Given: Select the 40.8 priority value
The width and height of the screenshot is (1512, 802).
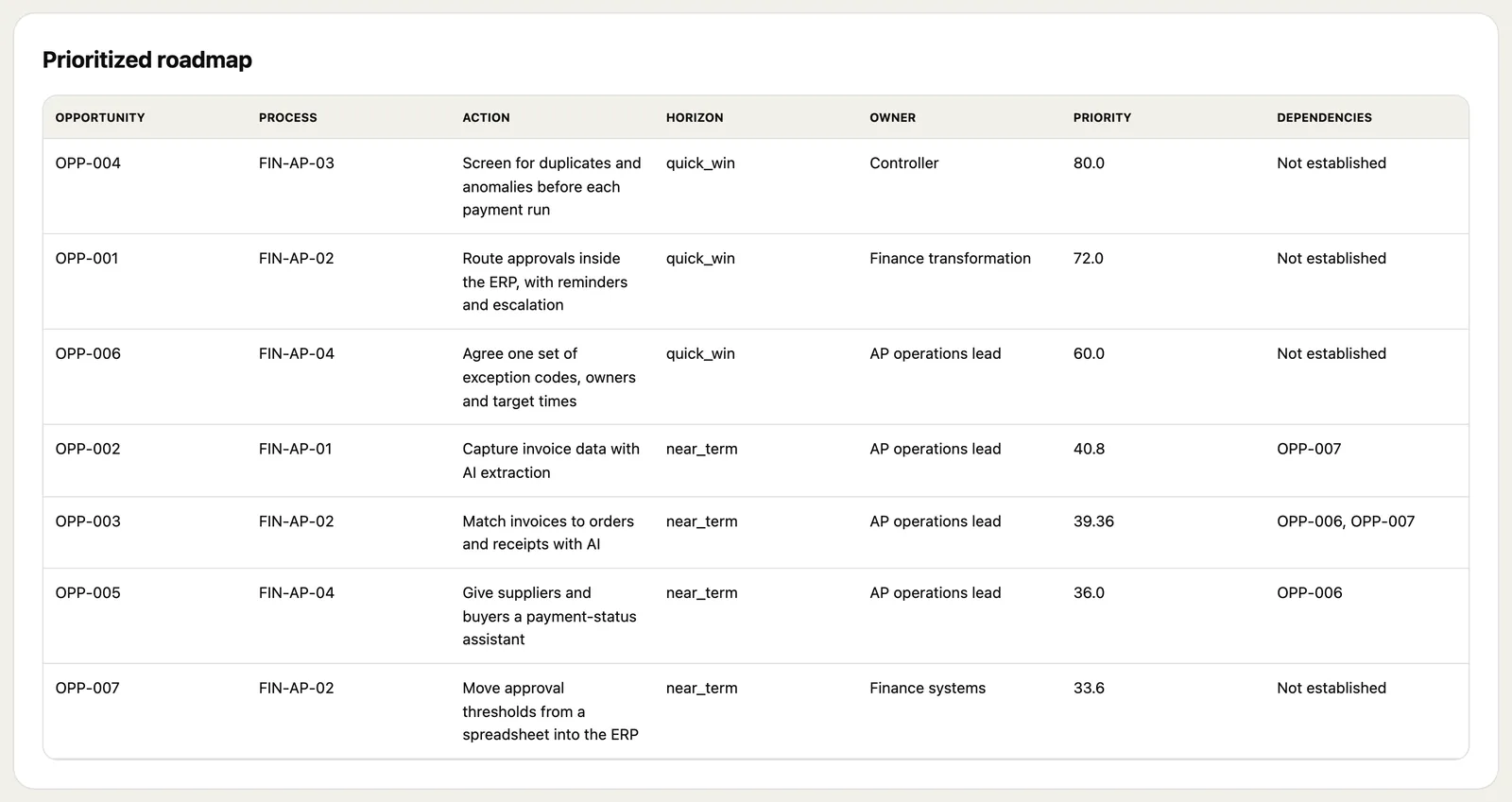Looking at the screenshot, I should 1089,450.
